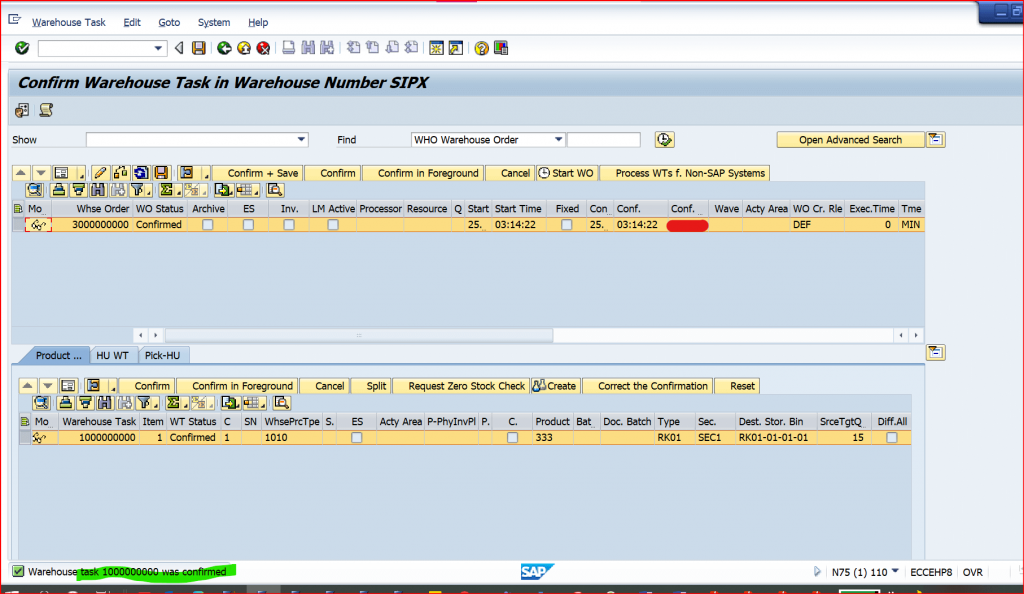Image resolution: width=1024 pixels, height=594 pixels.
Task: Click the Export icon in the warehouse task grid
Action: pyautogui.click(x=229, y=403)
